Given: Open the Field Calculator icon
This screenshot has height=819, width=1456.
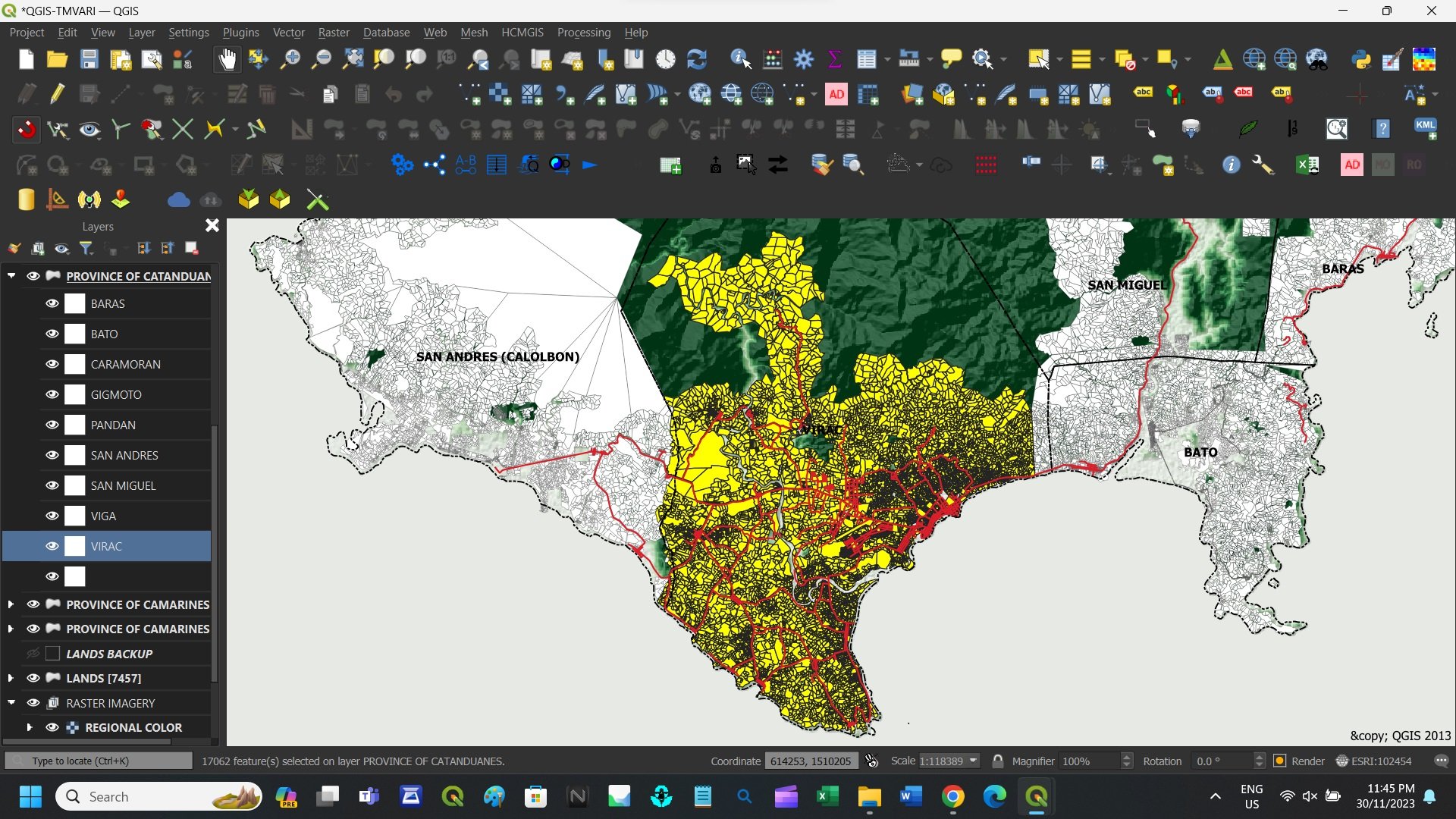Looking at the screenshot, I should (773, 59).
